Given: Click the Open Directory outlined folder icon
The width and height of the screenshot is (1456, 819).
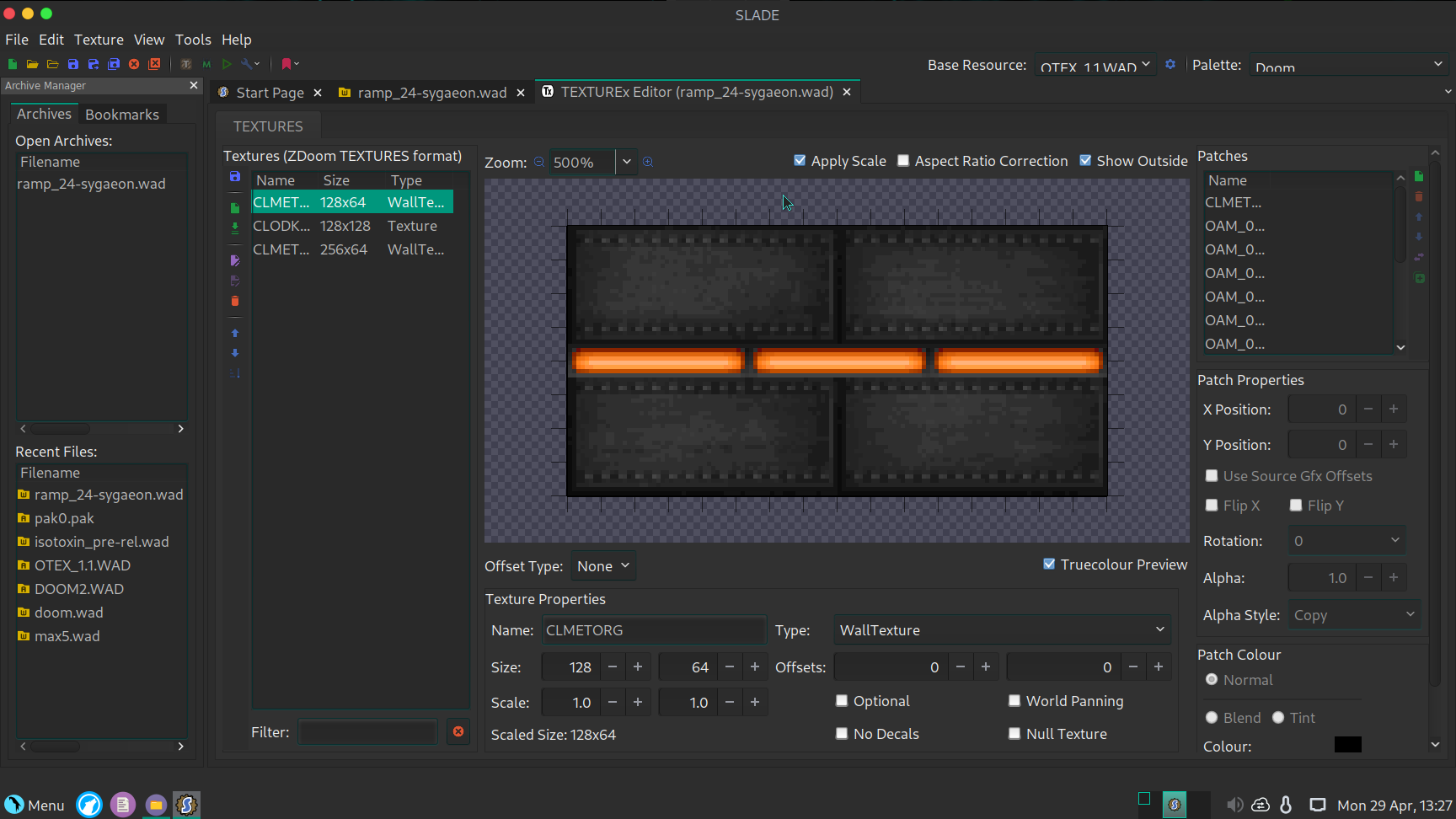Looking at the screenshot, I should (52, 64).
